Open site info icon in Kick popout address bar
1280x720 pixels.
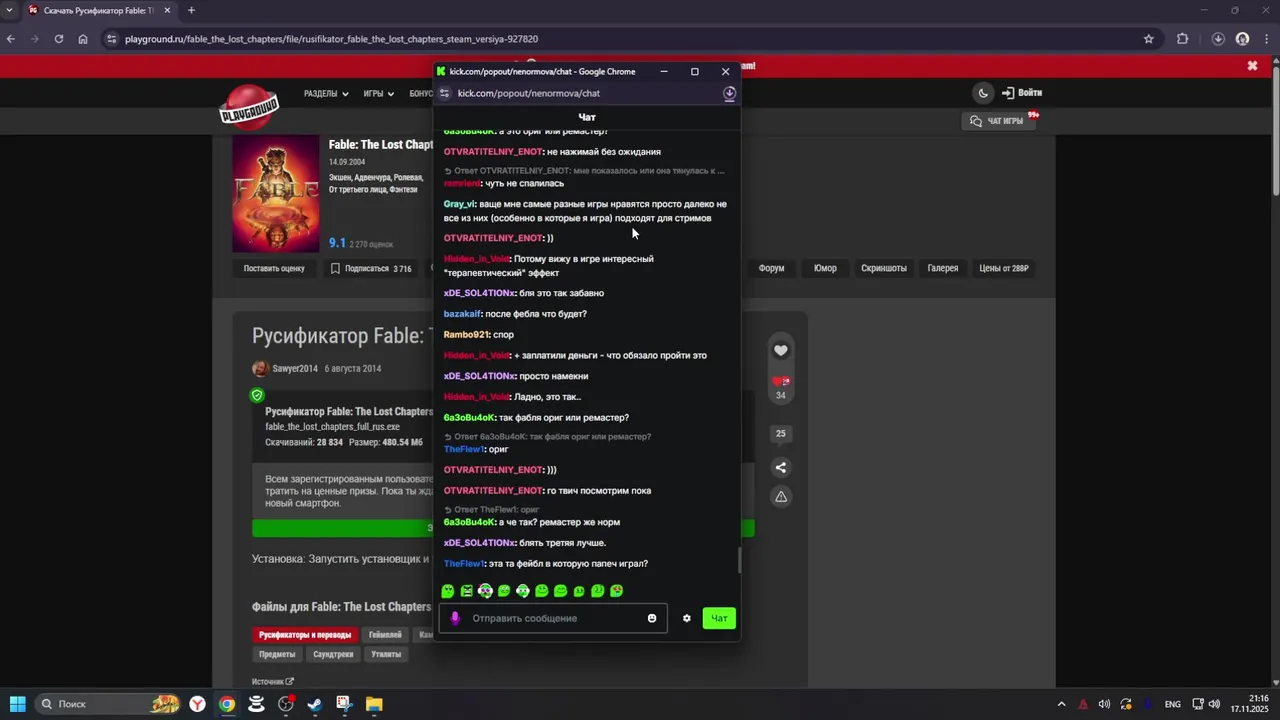click(445, 93)
